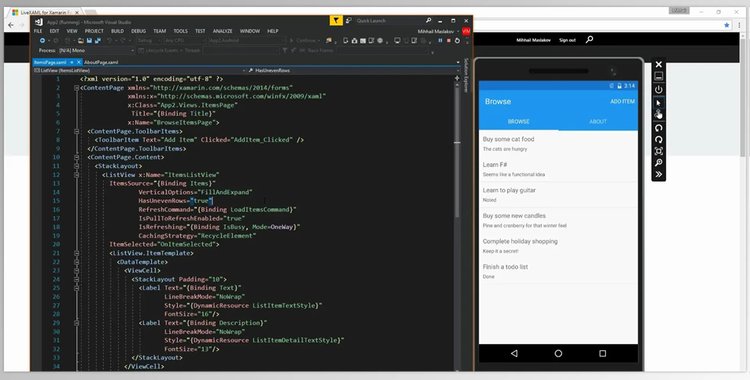This screenshot has height=380, width=750.
Task: Open the Solution Explorer side panel tab
Action: 467,75
